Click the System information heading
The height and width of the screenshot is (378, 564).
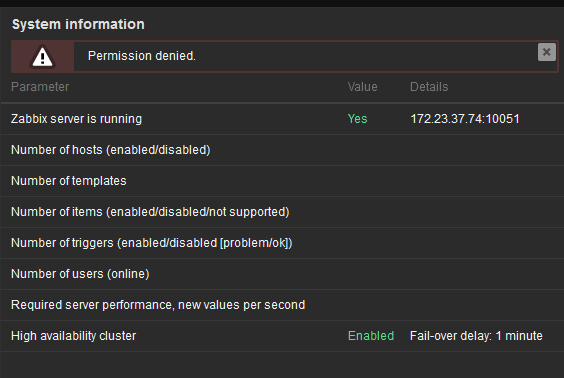pos(78,24)
